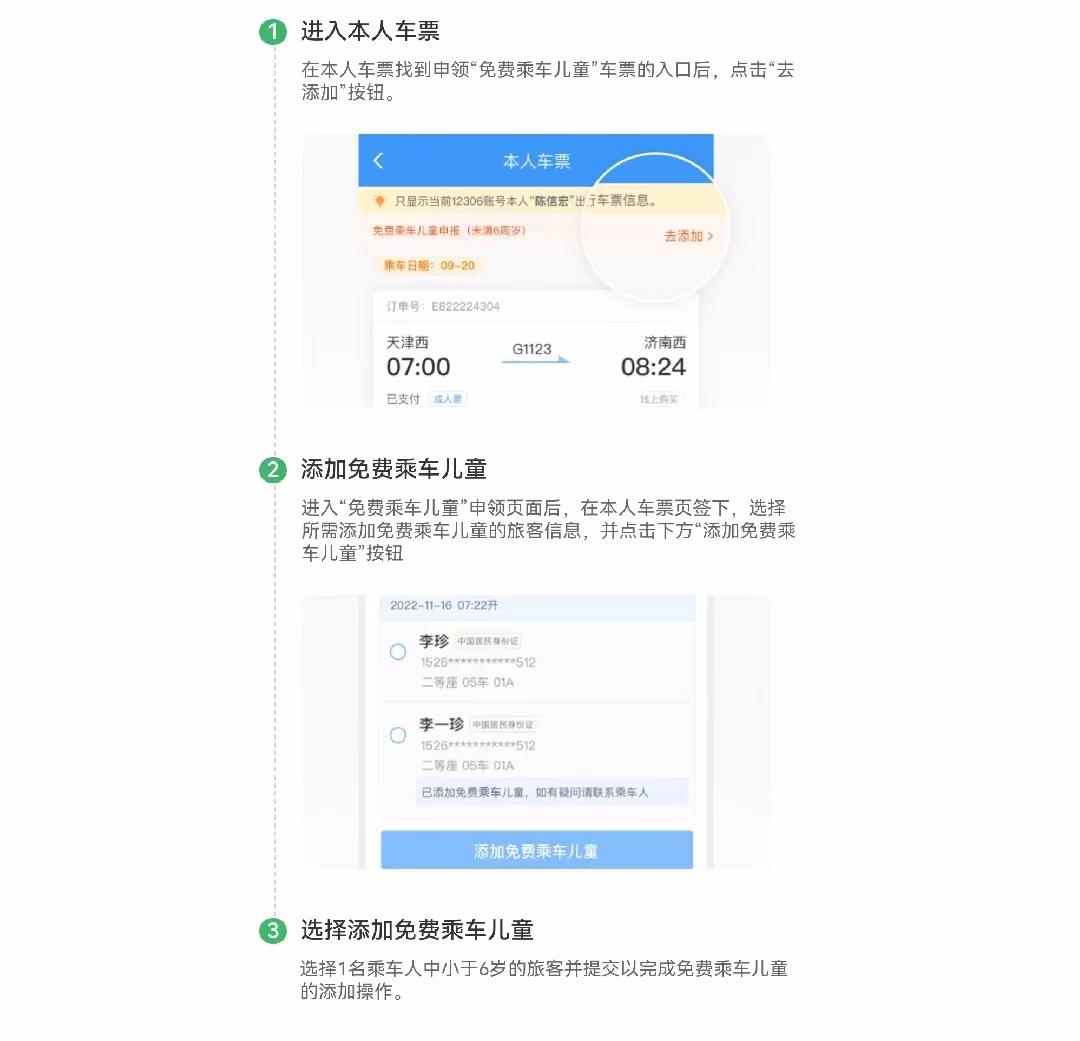Click the 中国居民身份证 tag next to 李珍
Image resolution: width=1080 pixels, height=1041 pixels.
click(488, 641)
